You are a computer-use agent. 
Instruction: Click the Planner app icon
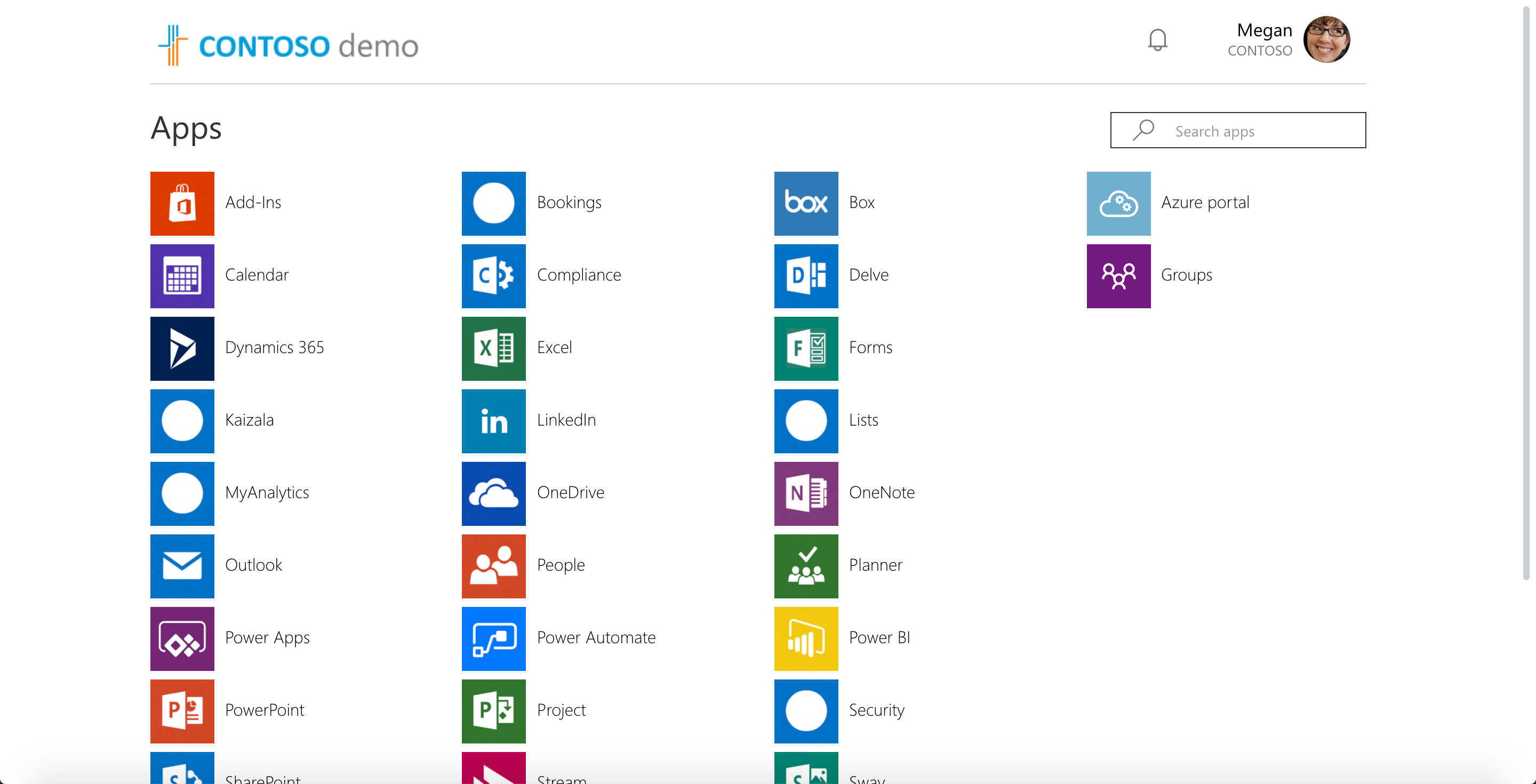click(805, 566)
